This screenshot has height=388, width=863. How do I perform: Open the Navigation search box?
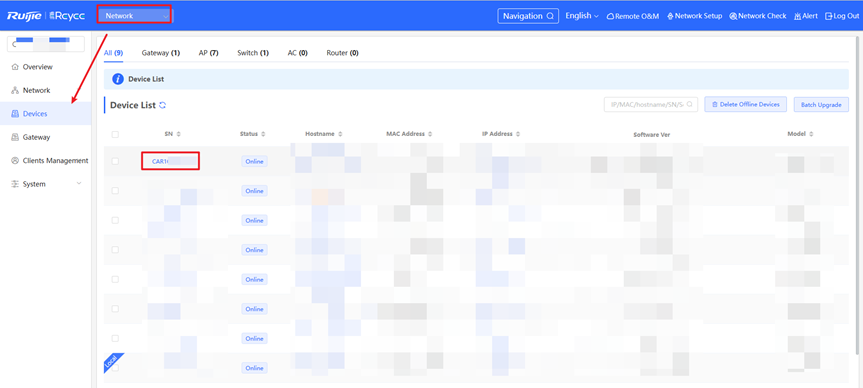528,16
